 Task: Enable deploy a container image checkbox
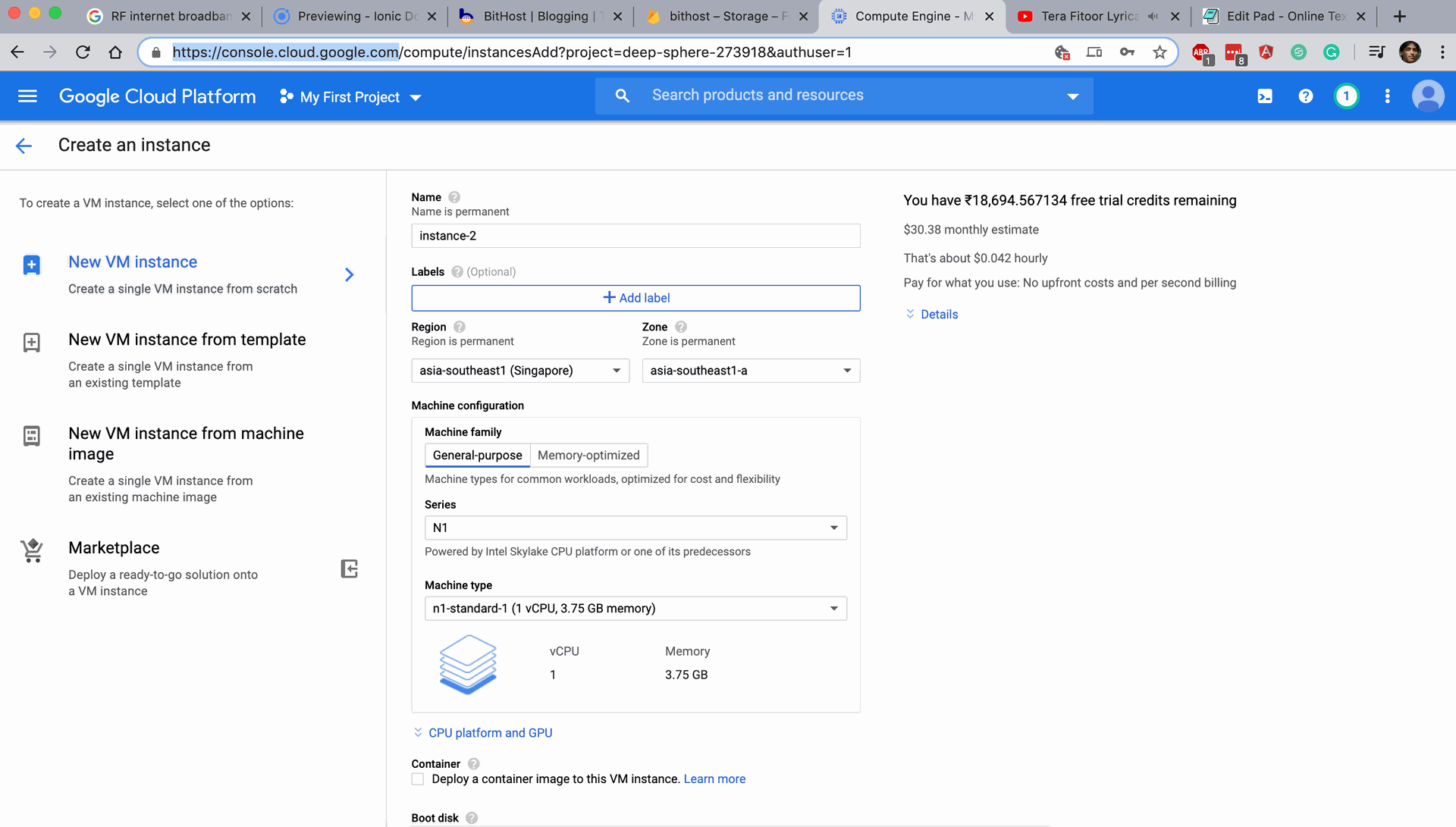tap(418, 779)
